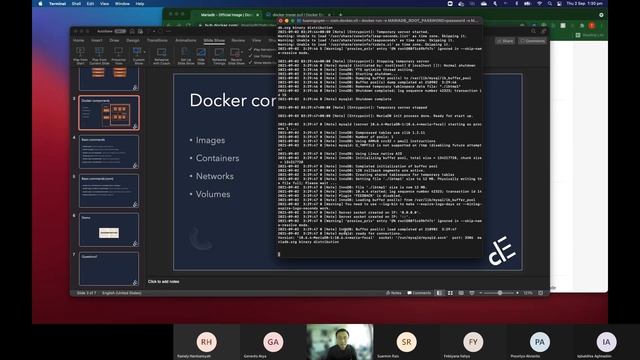Click the 'Containers' bullet on the slide

217,158
